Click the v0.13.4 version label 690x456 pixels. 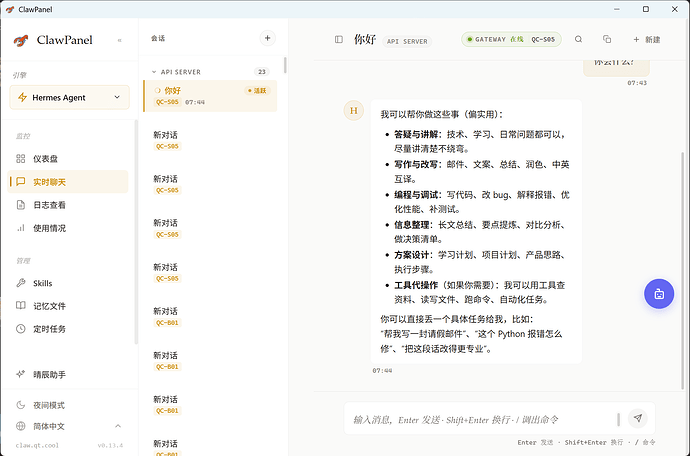110,445
